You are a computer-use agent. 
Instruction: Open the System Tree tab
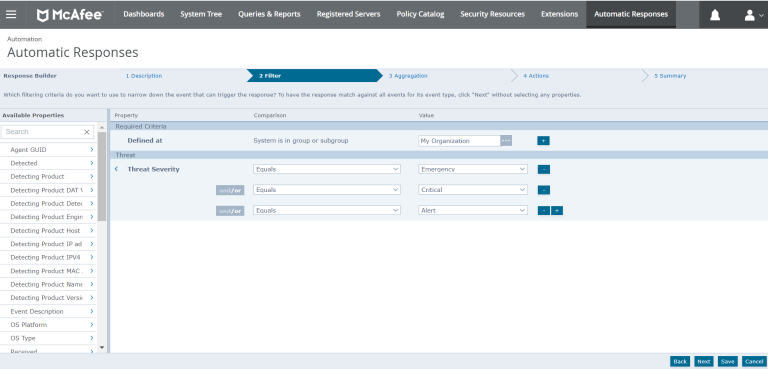pos(201,14)
